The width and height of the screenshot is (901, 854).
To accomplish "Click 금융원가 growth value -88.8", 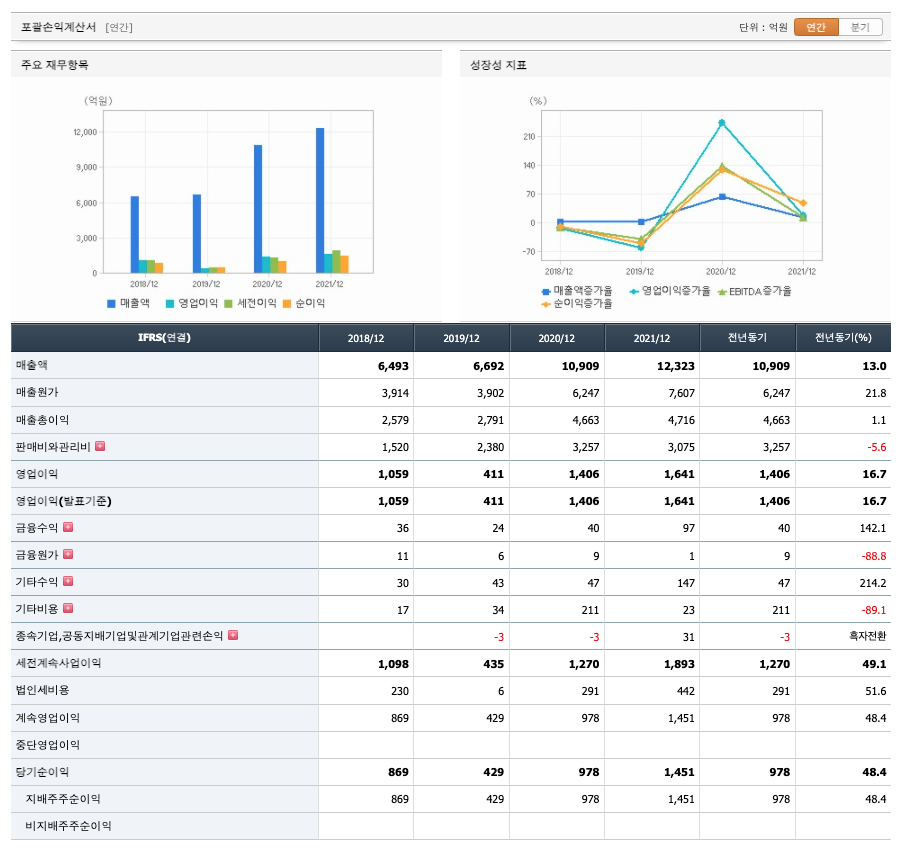I will [873, 556].
